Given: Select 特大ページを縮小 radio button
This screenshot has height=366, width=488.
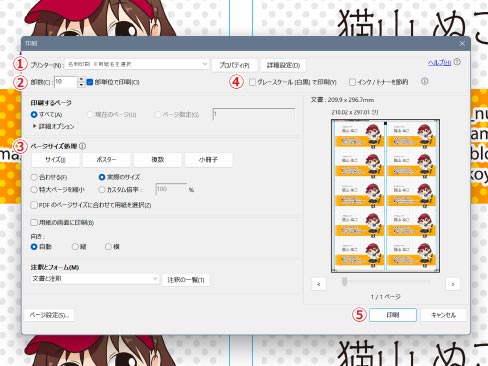Looking at the screenshot, I should (x=34, y=190).
